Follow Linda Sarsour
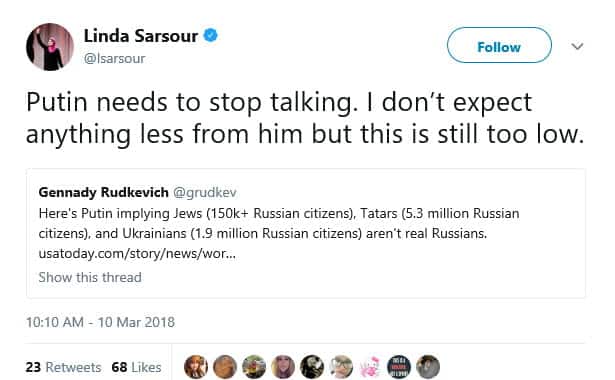 tap(499, 45)
